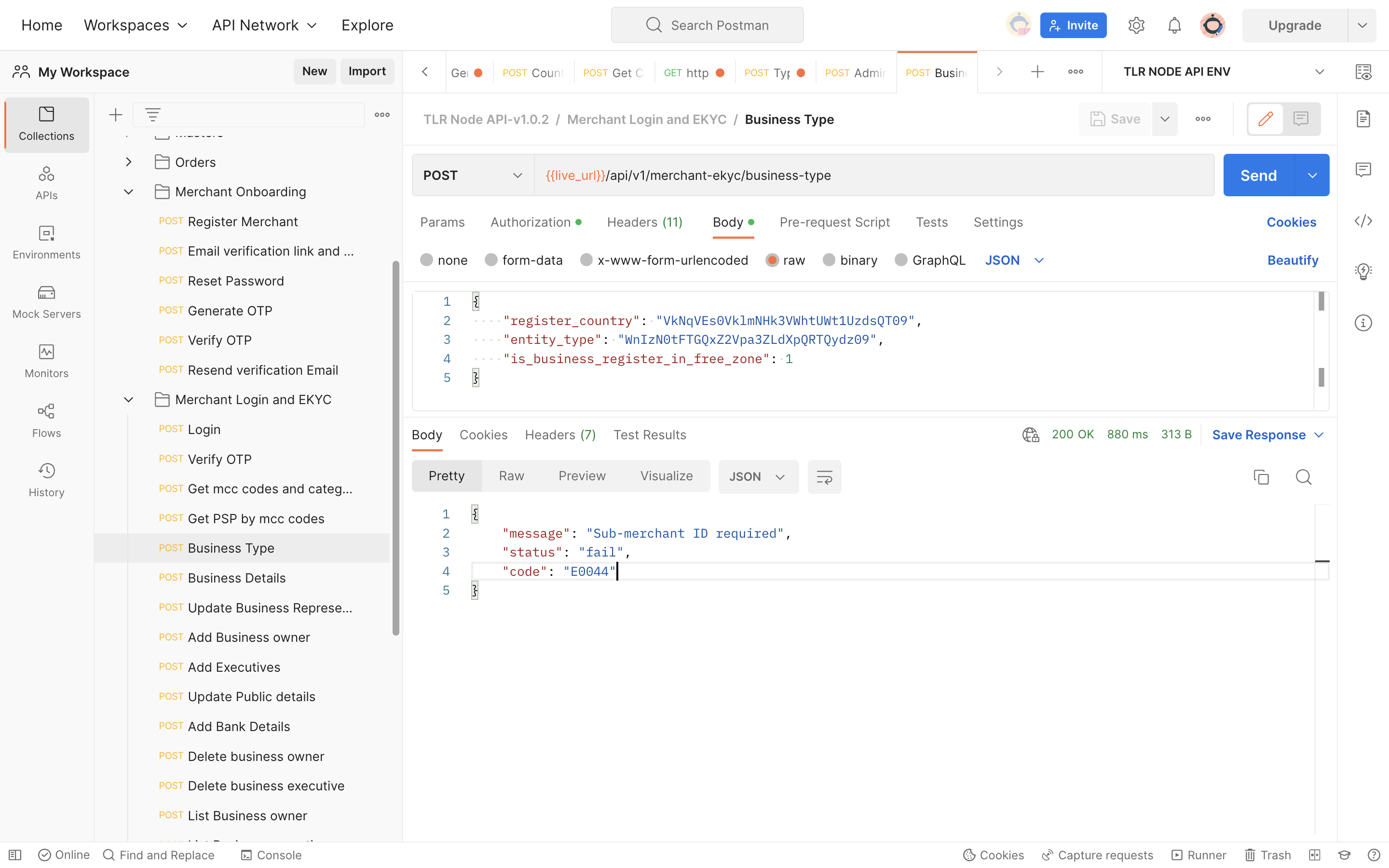
Task: Open a new request tab
Action: click(1037, 72)
